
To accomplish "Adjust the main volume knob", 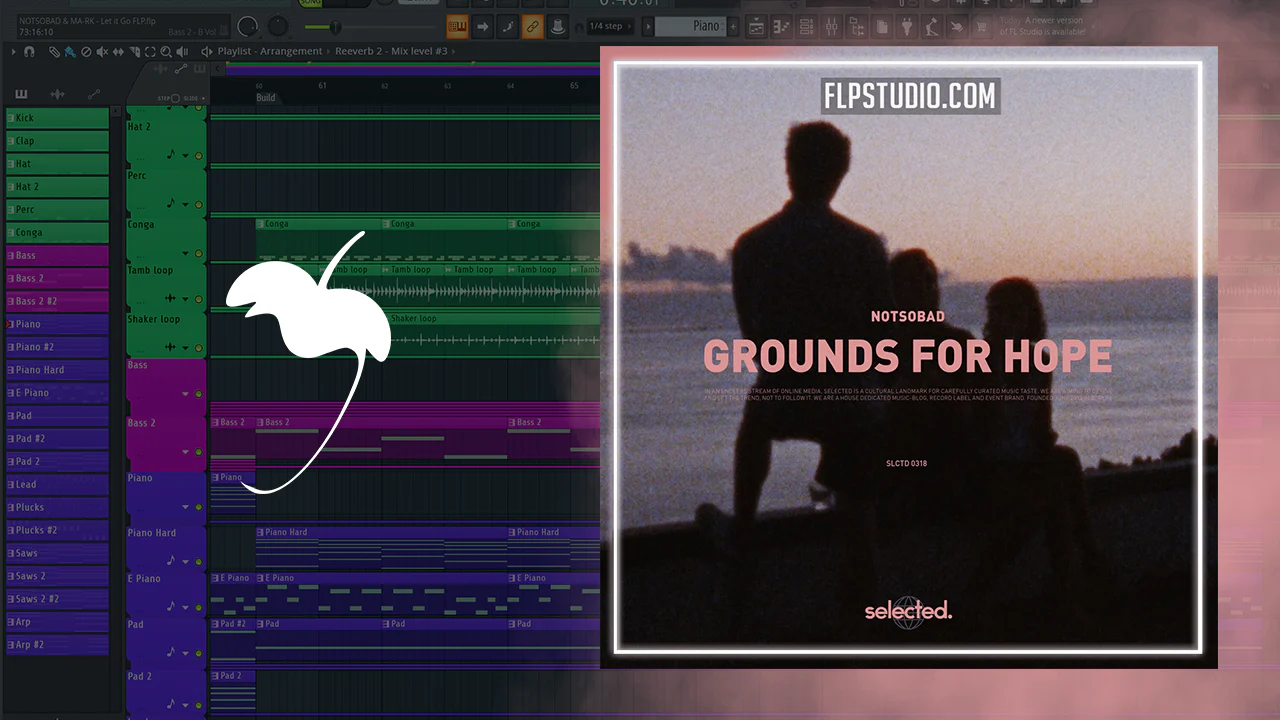I will coord(247,27).
